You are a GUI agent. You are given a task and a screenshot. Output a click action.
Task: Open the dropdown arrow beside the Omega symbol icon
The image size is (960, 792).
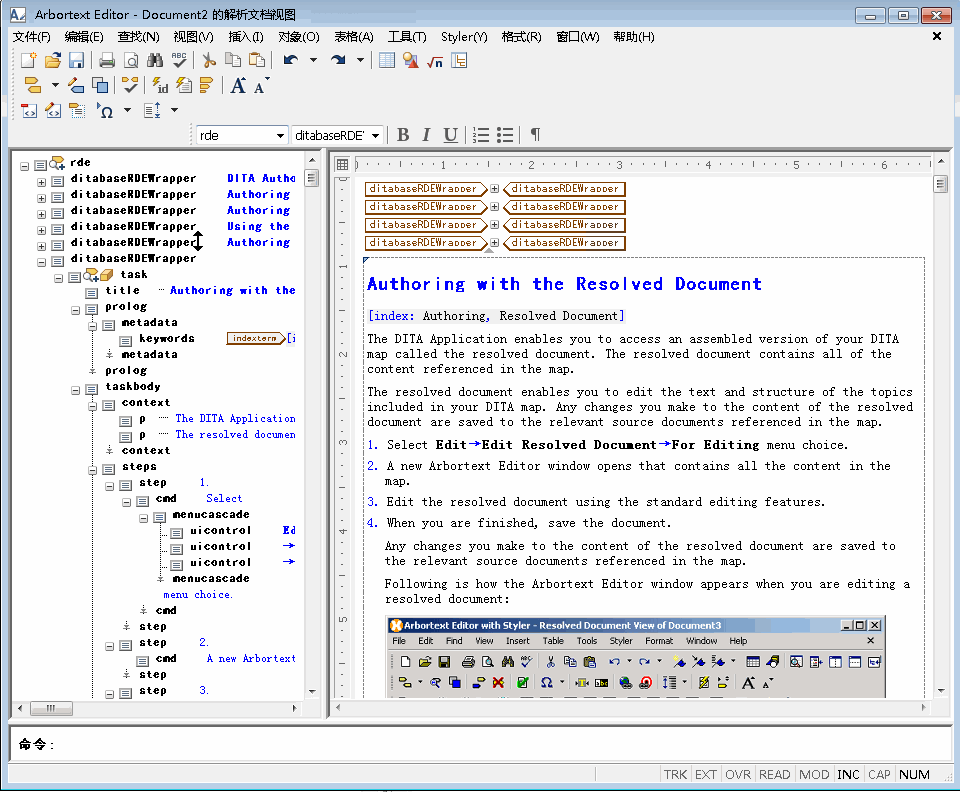(127, 110)
